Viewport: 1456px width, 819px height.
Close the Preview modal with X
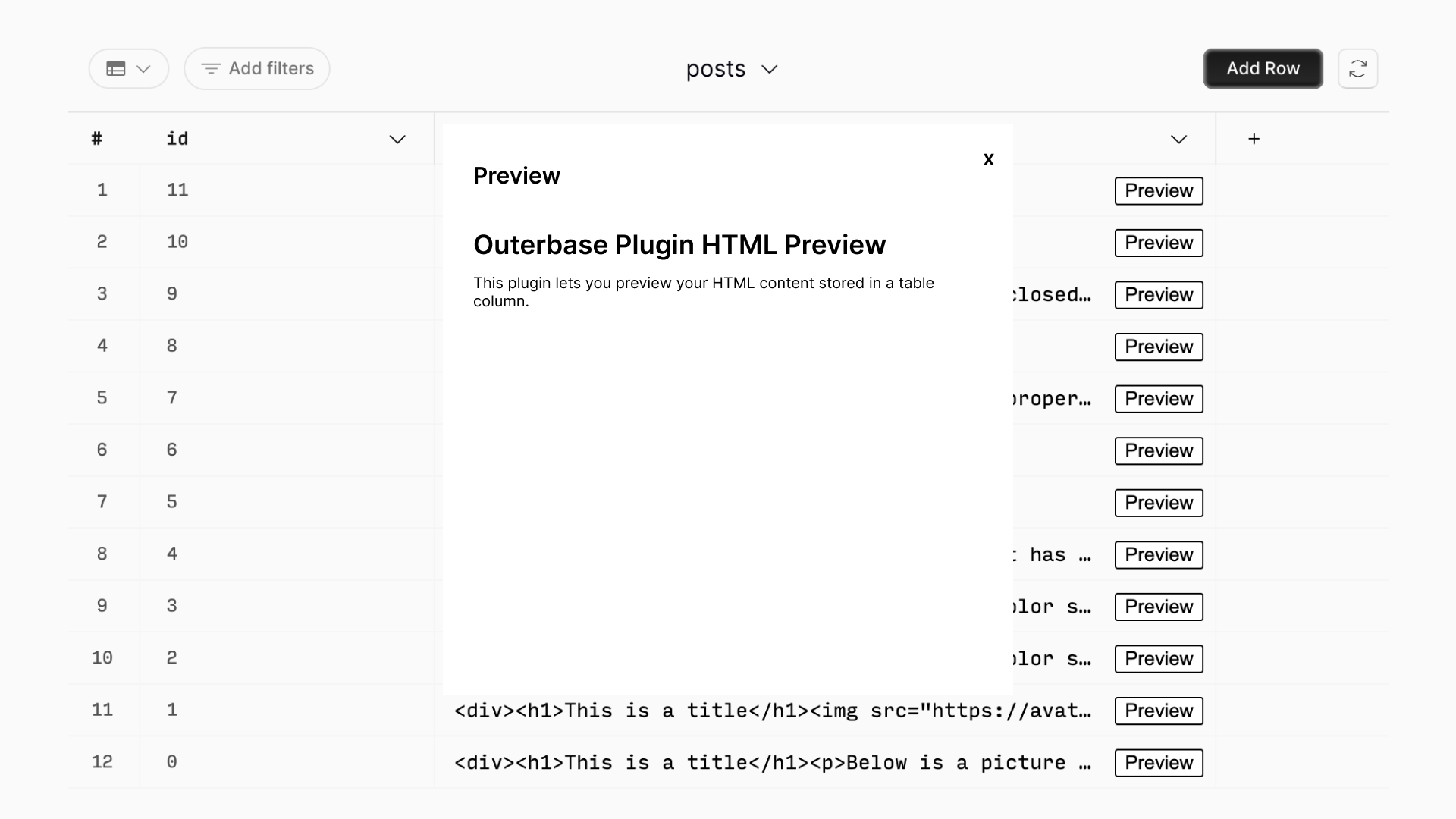988,159
